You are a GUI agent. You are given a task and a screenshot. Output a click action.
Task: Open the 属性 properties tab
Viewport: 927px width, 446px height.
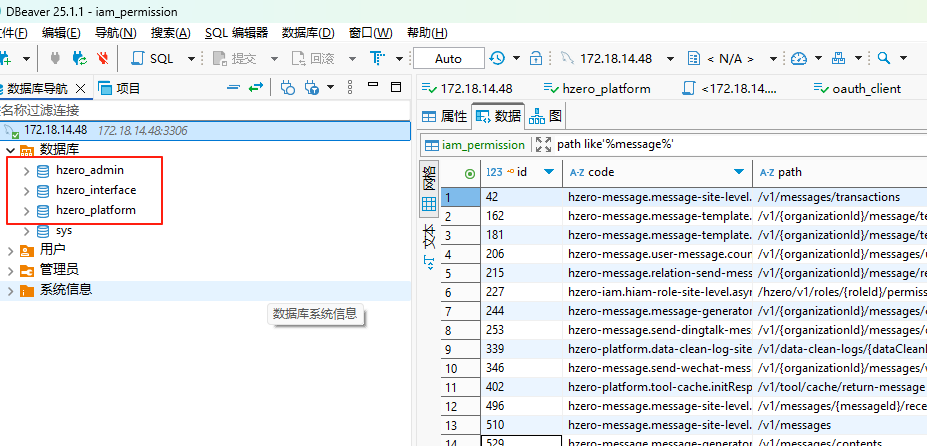coord(445,116)
